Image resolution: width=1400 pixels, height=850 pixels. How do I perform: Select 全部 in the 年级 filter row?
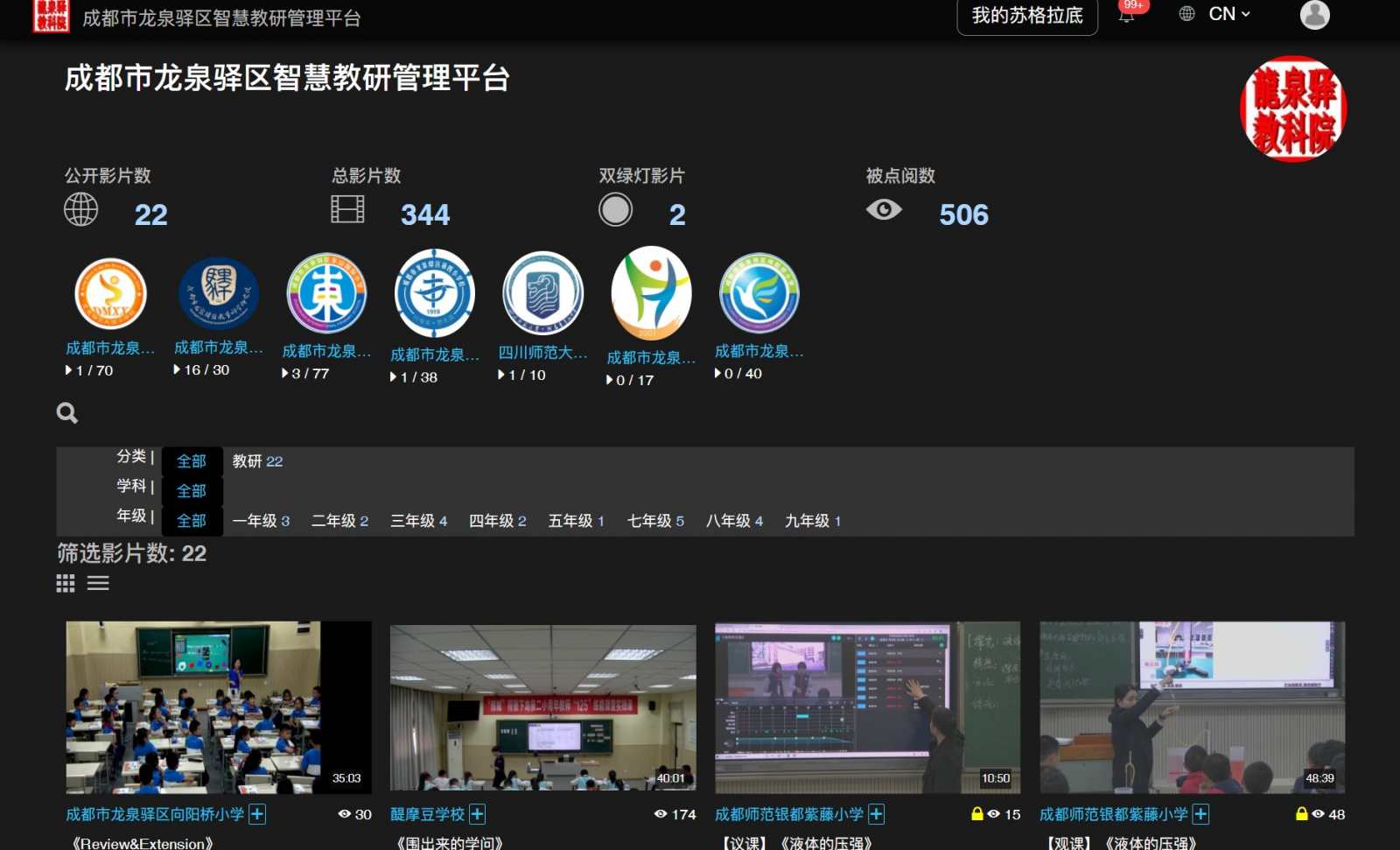(x=192, y=521)
